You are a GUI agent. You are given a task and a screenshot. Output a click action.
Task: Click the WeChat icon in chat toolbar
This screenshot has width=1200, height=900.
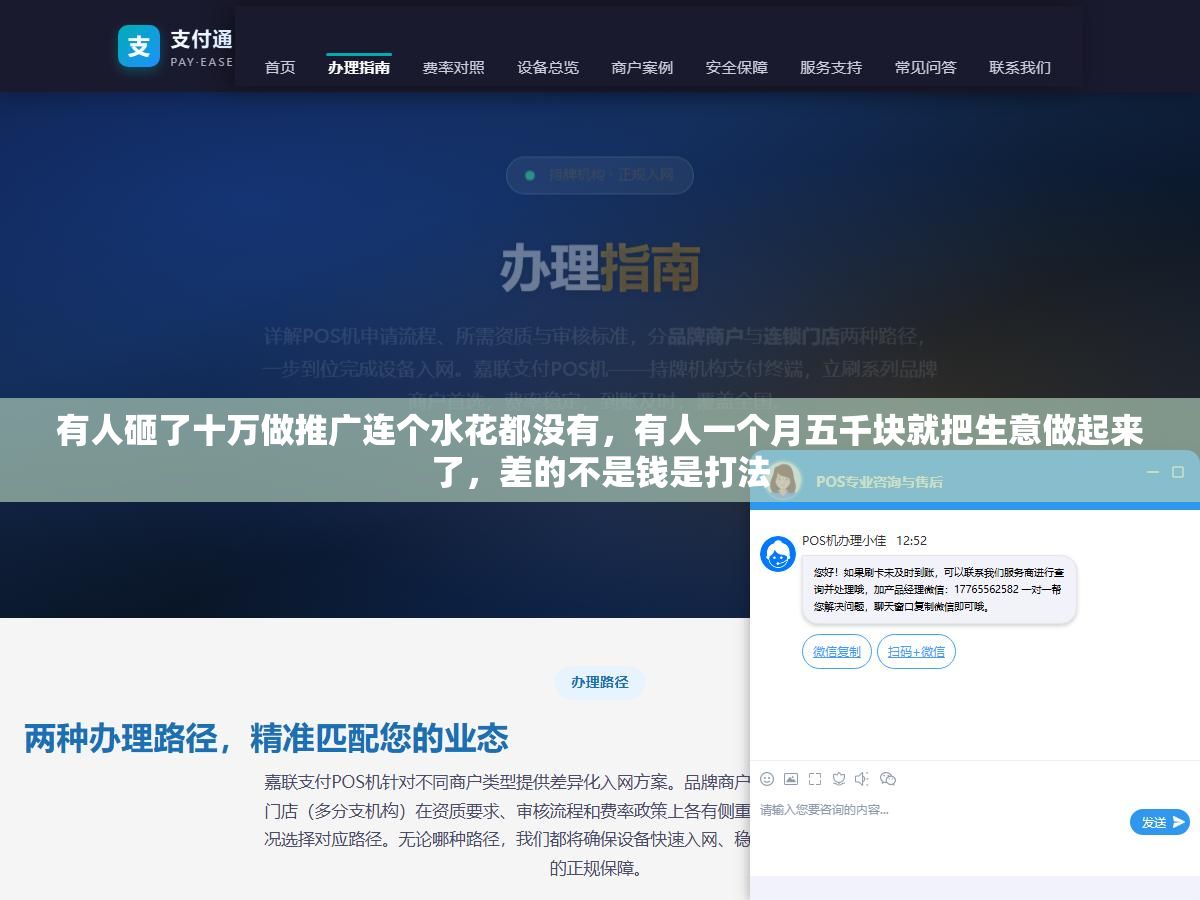point(887,779)
